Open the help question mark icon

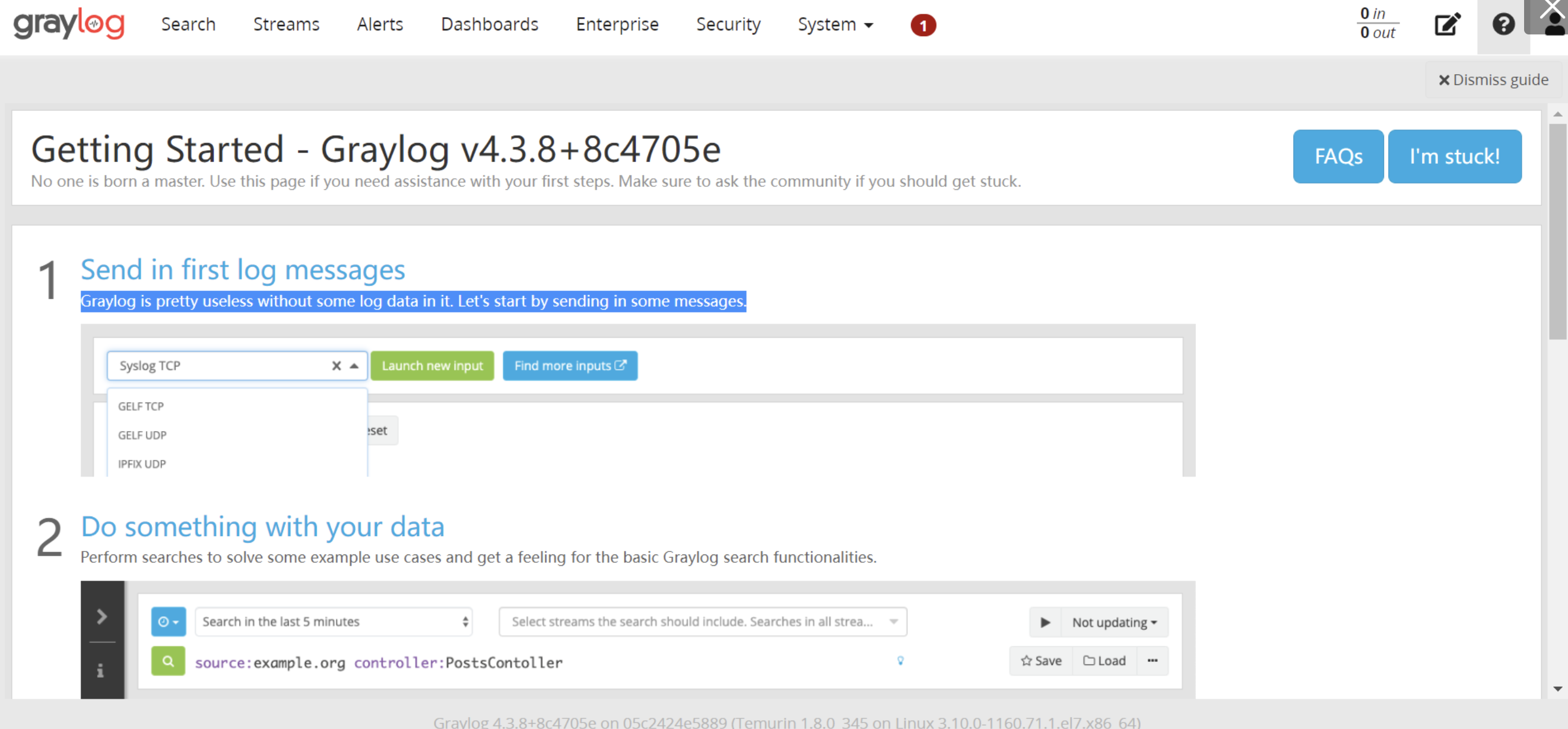click(x=1502, y=25)
